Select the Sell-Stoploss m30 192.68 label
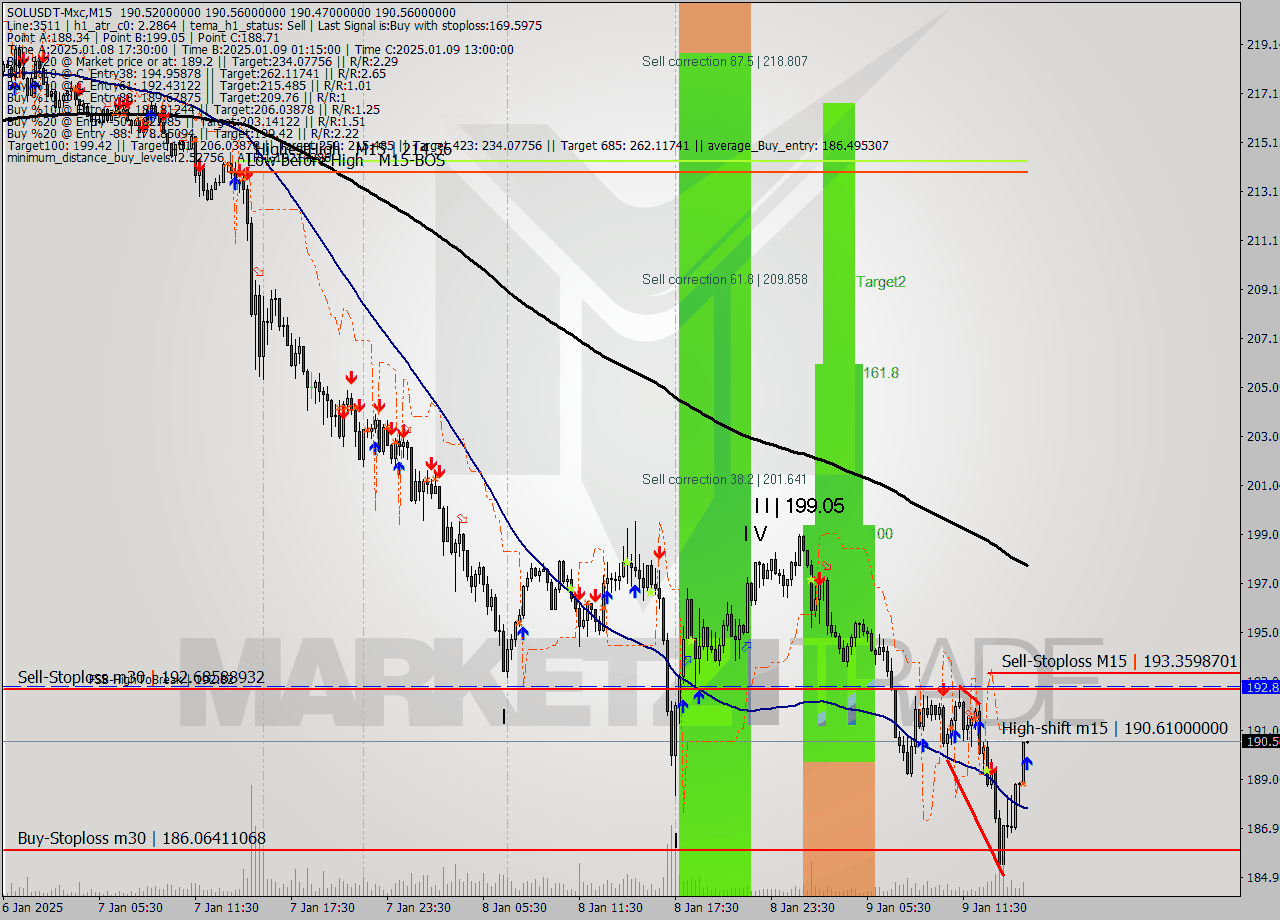Image resolution: width=1280 pixels, height=920 pixels. click(x=141, y=677)
